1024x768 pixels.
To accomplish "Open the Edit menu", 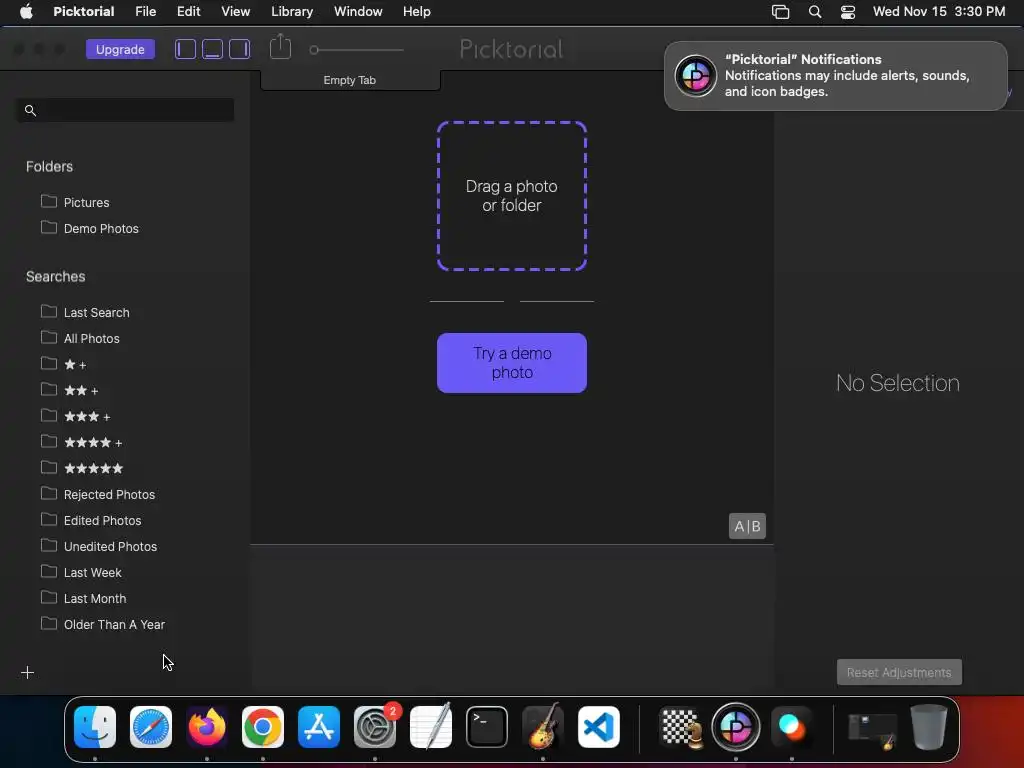I will 189,12.
